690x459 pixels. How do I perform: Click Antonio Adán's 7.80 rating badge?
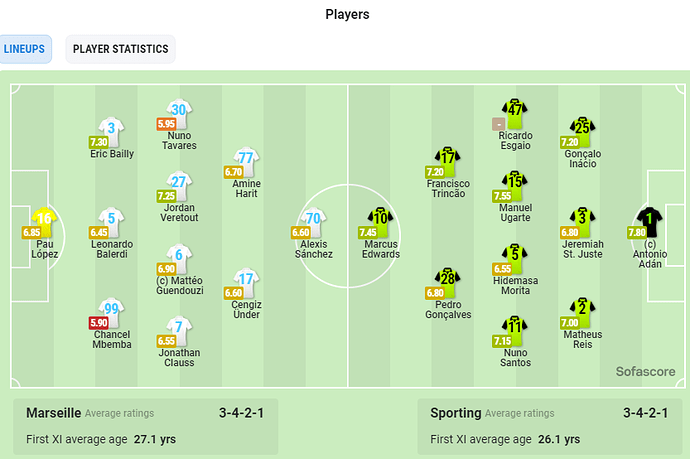(637, 232)
